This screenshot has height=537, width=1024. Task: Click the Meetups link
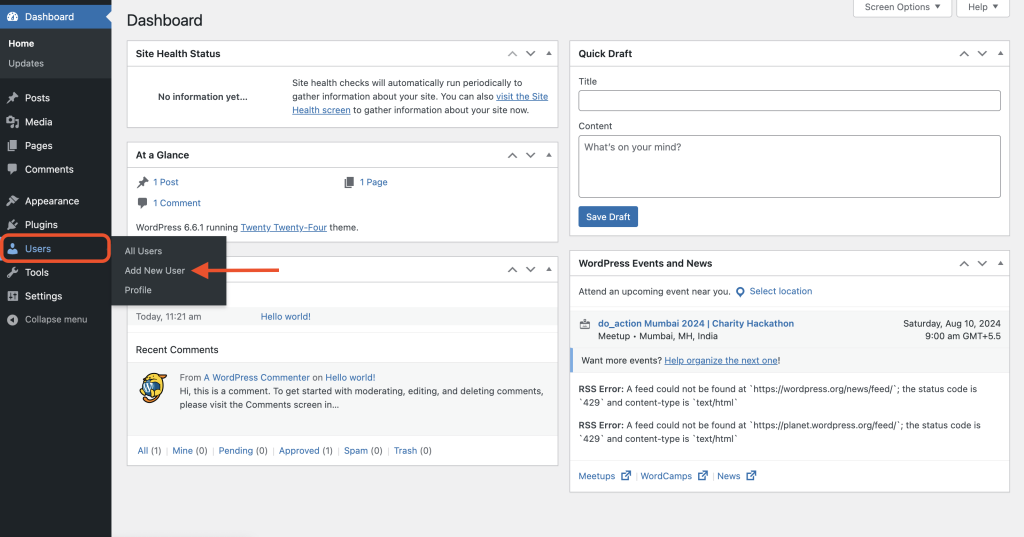point(597,476)
